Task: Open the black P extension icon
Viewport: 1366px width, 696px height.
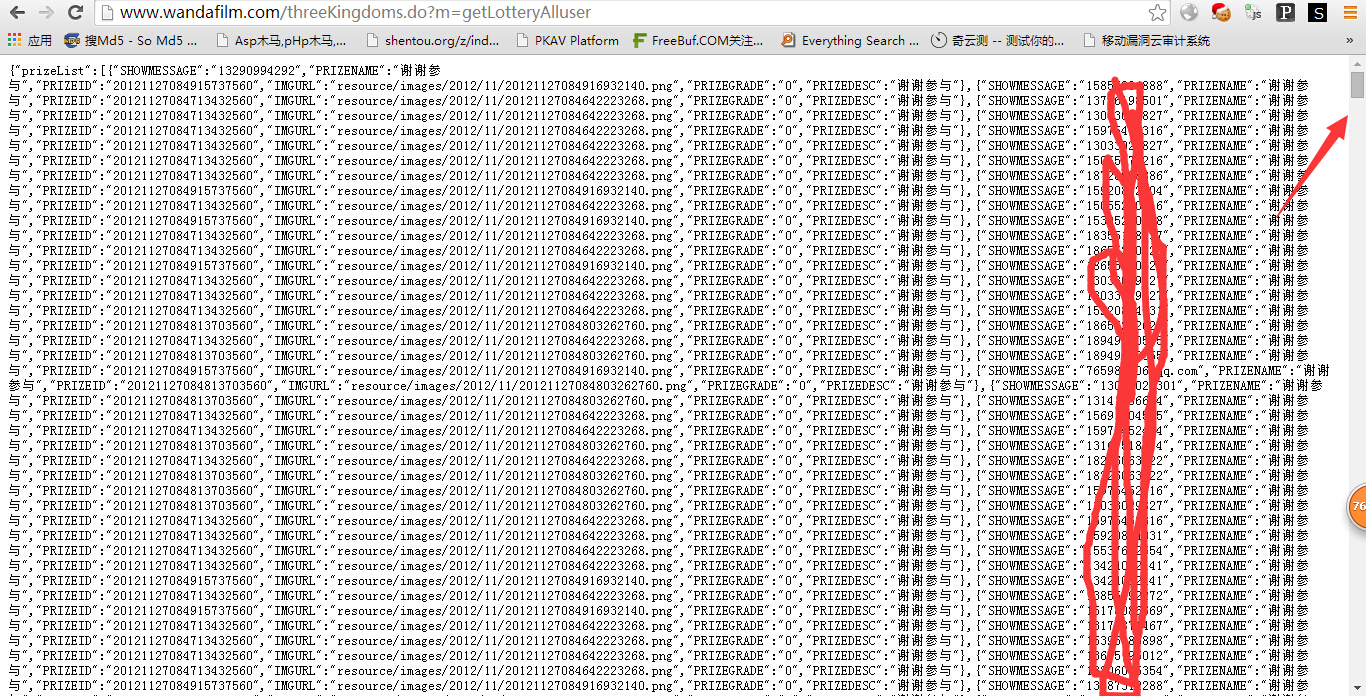Action: [1286, 13]
